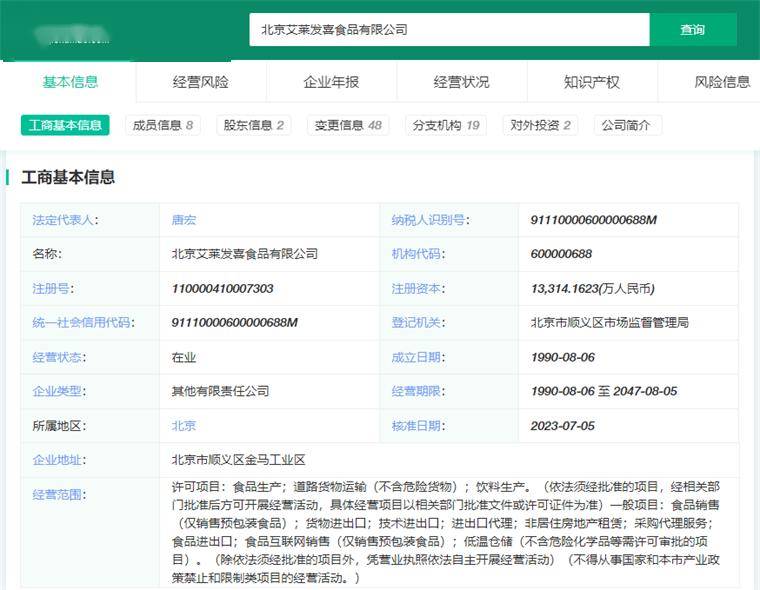Select the 工商基本信息 sub-tab
The image size is (760, 590).
(x=65, y=125)
